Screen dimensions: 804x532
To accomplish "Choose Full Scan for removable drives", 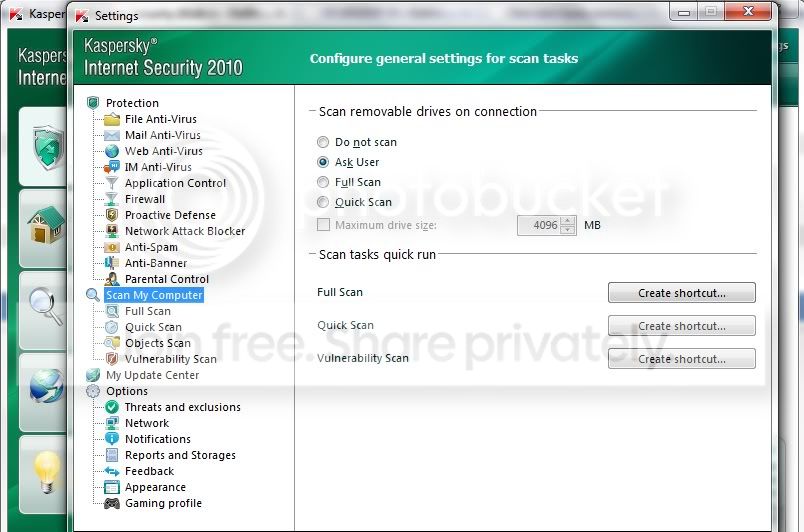I will point(323,182).
